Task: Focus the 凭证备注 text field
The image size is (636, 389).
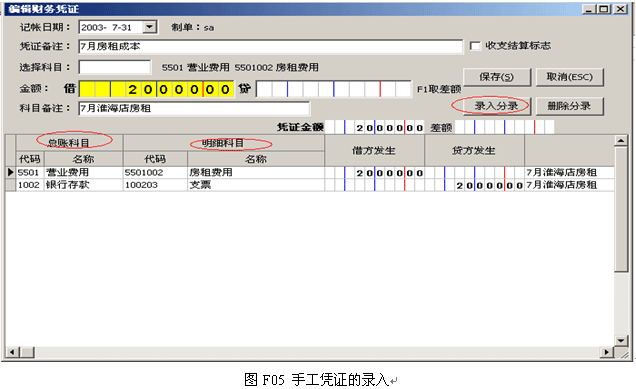Action: (271, 47)
